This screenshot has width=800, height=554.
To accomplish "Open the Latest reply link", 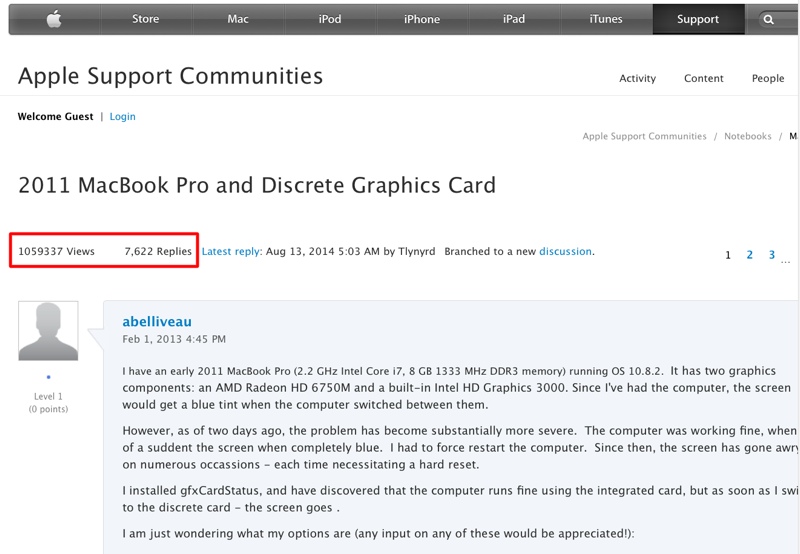I will [x=232, y=251].
